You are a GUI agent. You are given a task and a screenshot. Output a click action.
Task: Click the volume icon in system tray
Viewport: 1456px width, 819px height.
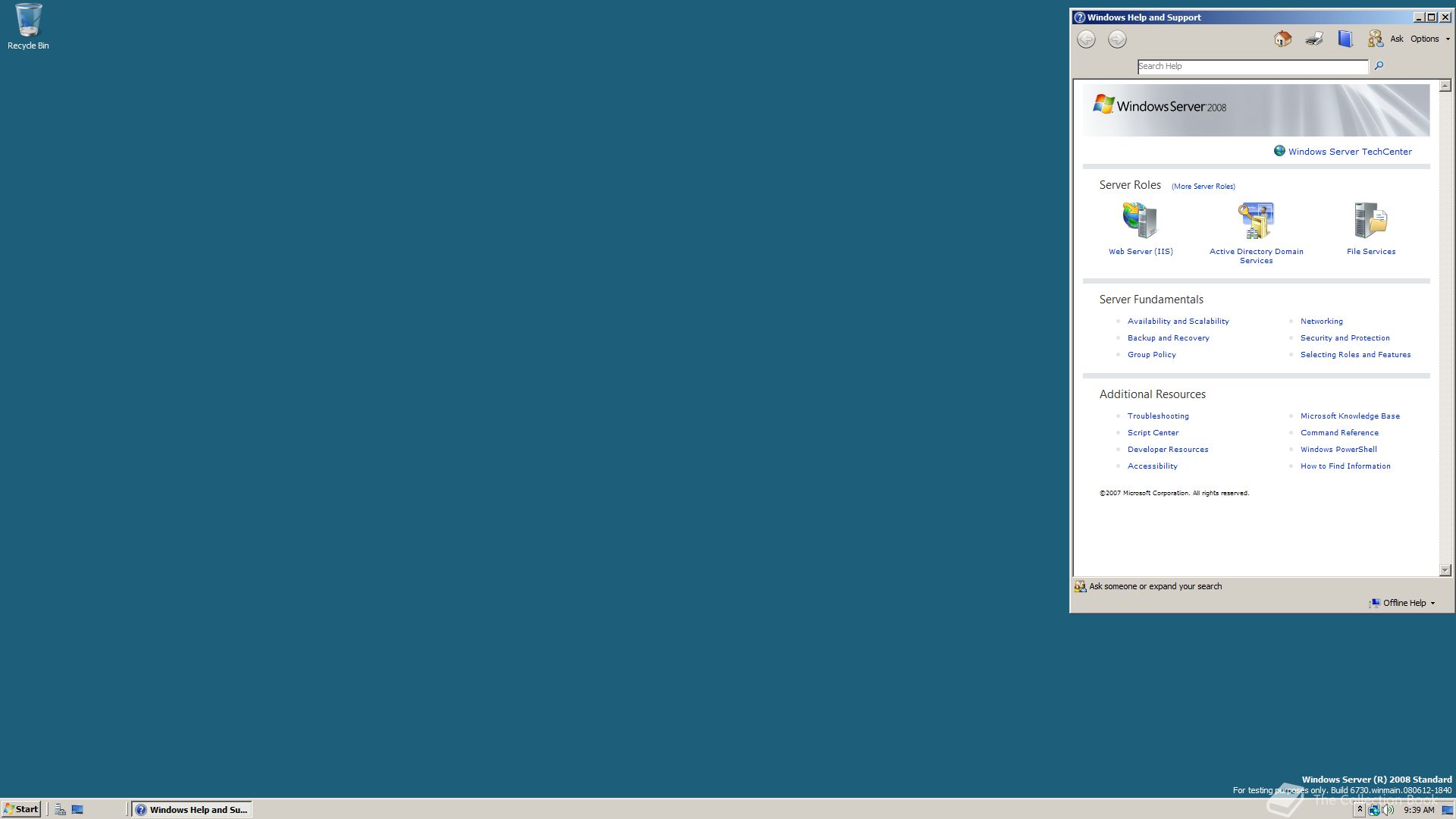(1388, 810)
